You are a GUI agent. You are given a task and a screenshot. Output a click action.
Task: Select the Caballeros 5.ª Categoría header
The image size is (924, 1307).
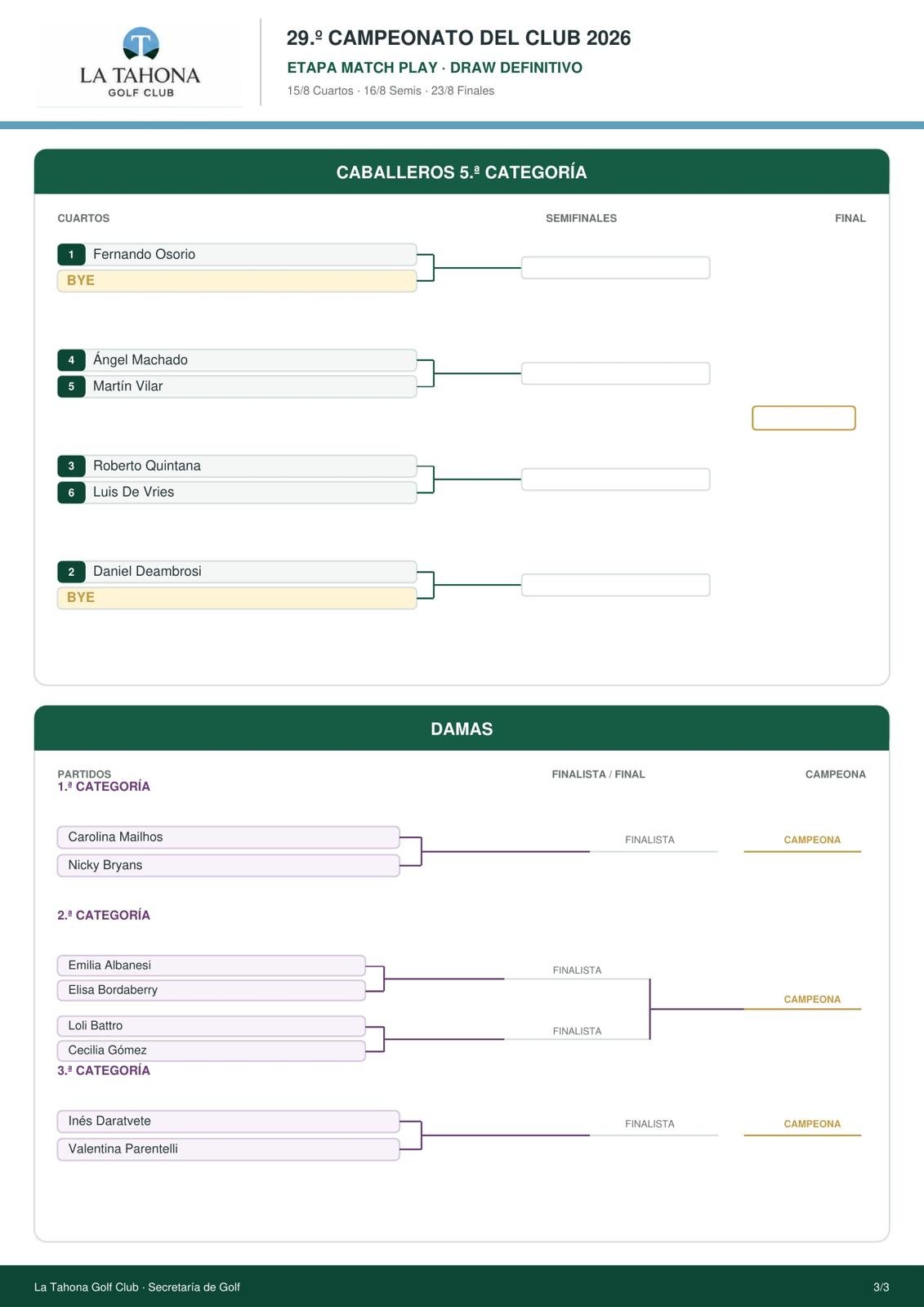tap(462, 172)
